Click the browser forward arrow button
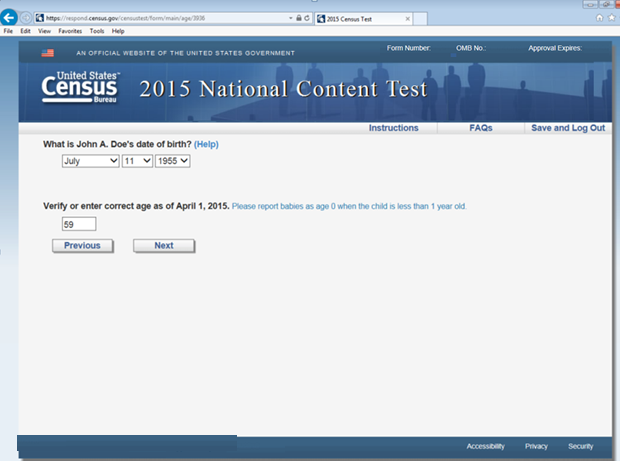Screen dimensions: 620x461 coord(26,18)
